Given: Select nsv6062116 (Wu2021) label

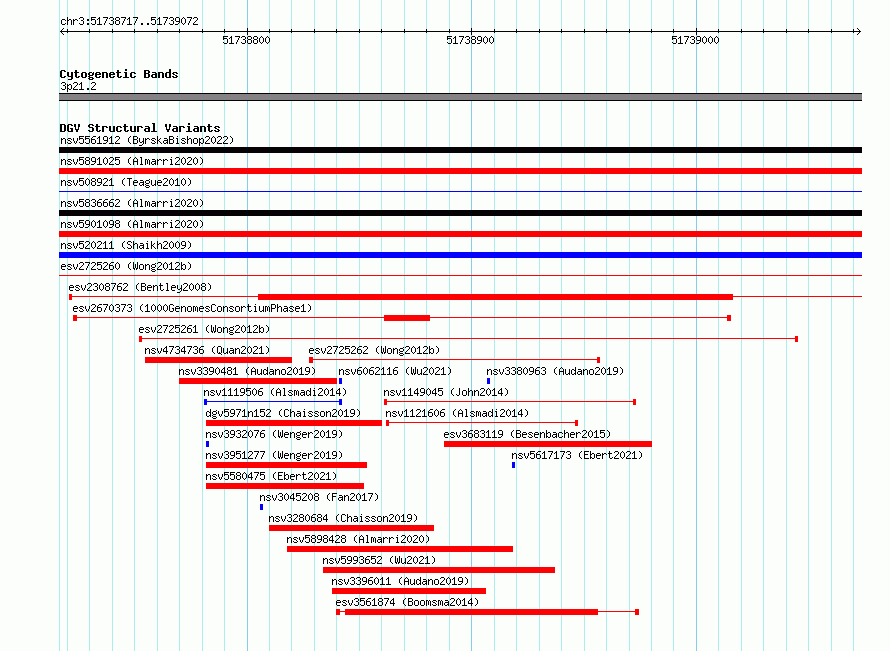Looking at the screenshot, I should (x=395, y=371).
